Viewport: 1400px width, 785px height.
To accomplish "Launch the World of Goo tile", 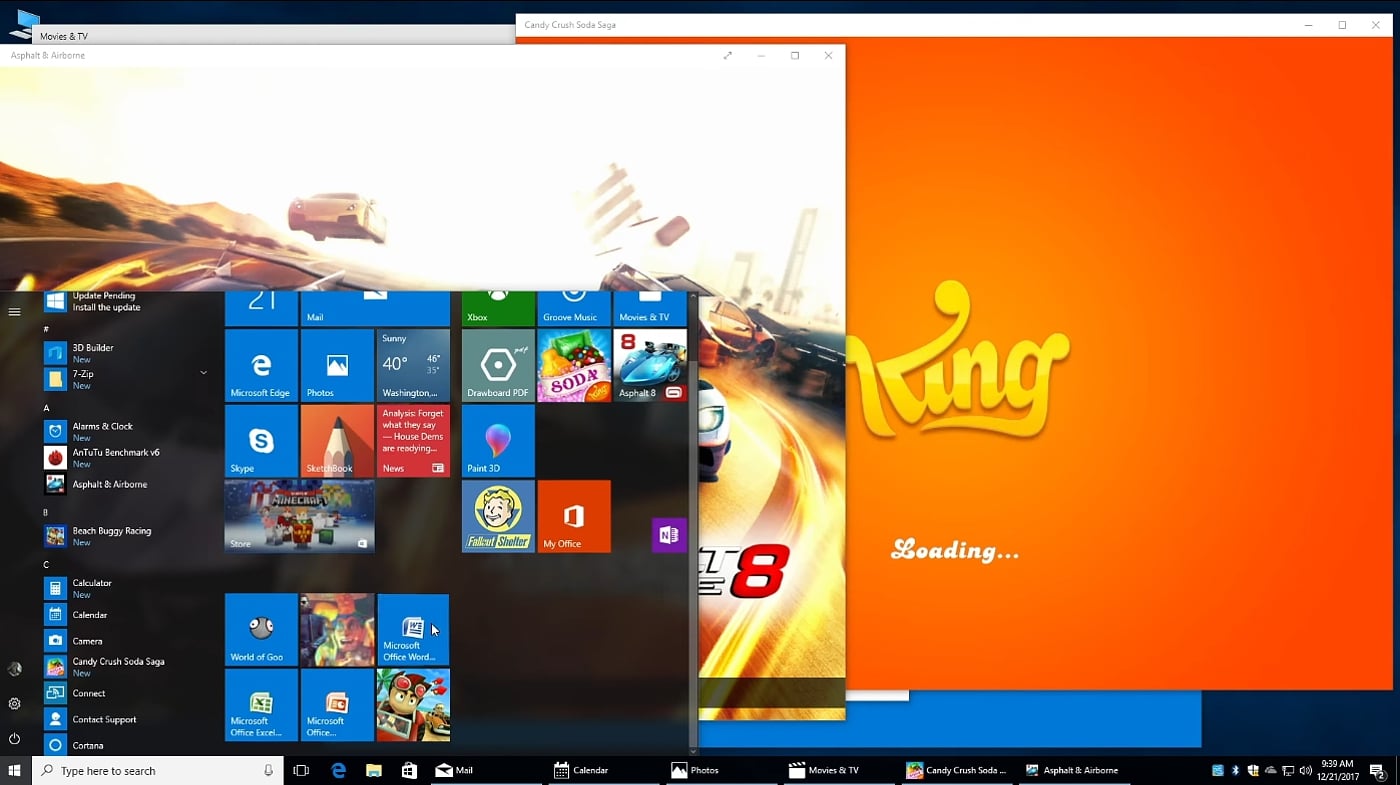I will (x=261, y=630).
